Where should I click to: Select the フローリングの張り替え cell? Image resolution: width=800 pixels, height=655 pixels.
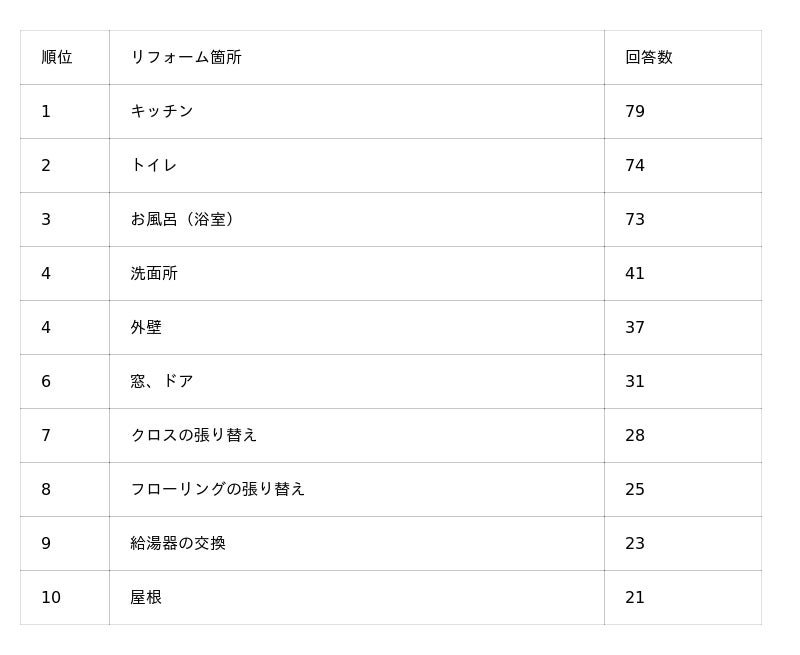218,489
